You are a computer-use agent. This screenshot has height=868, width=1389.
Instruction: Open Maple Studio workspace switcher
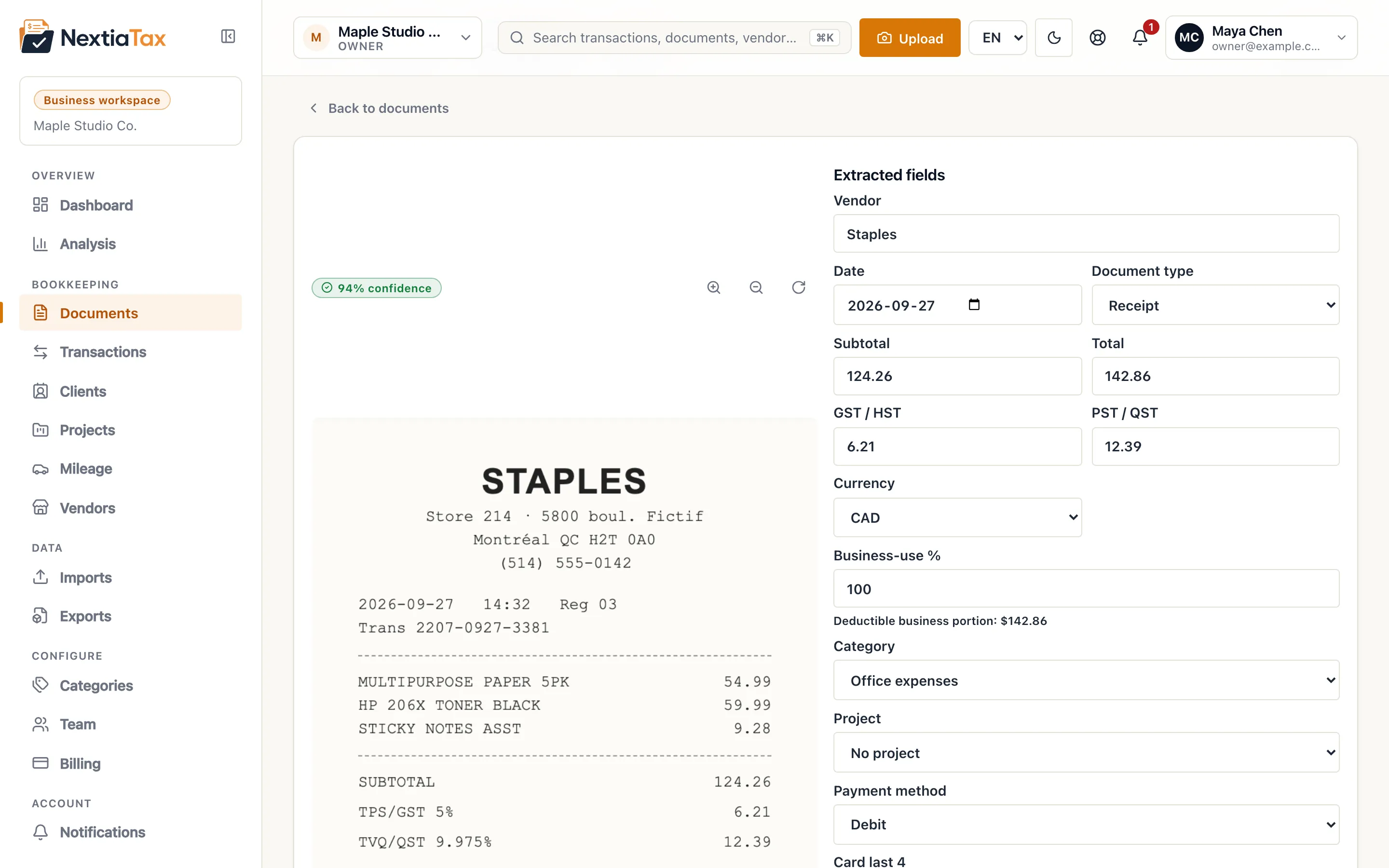tap(387, 38)
